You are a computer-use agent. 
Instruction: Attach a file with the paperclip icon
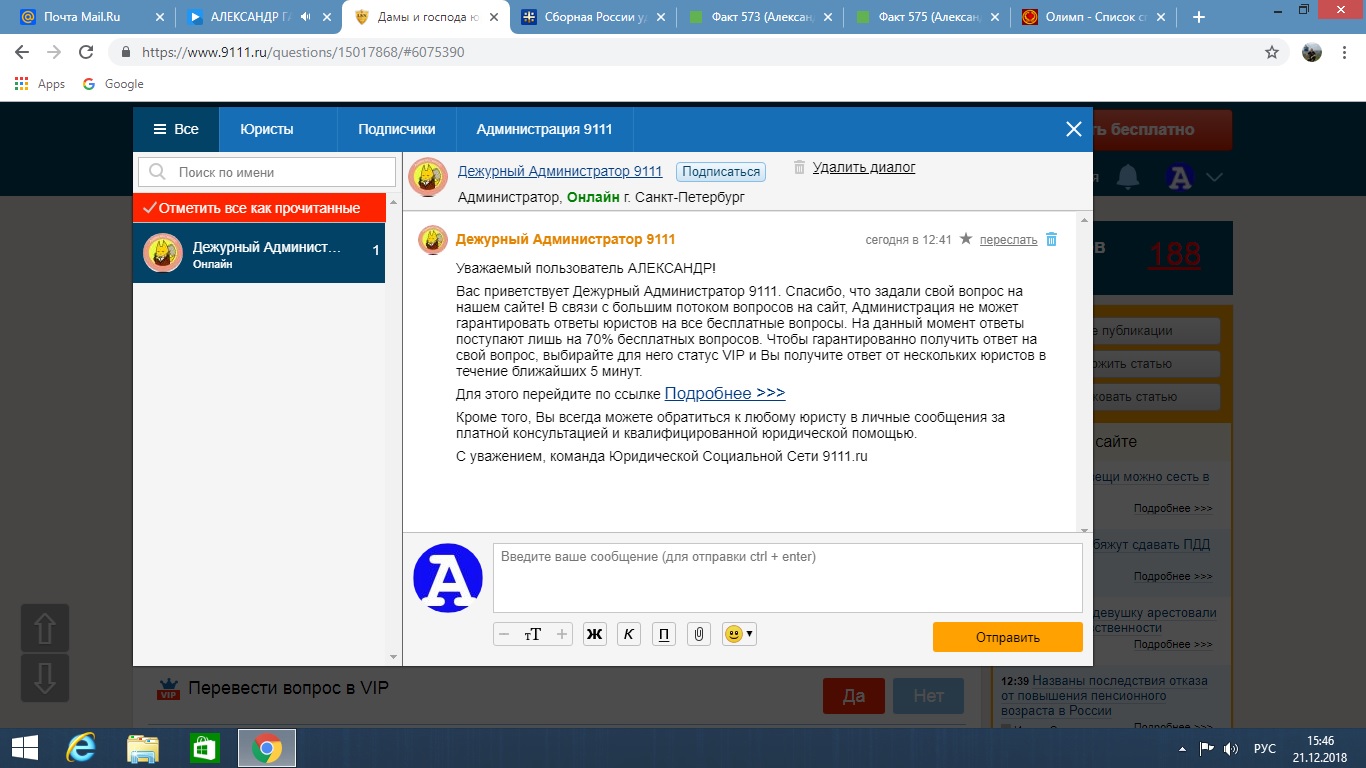tap(699, 634)
